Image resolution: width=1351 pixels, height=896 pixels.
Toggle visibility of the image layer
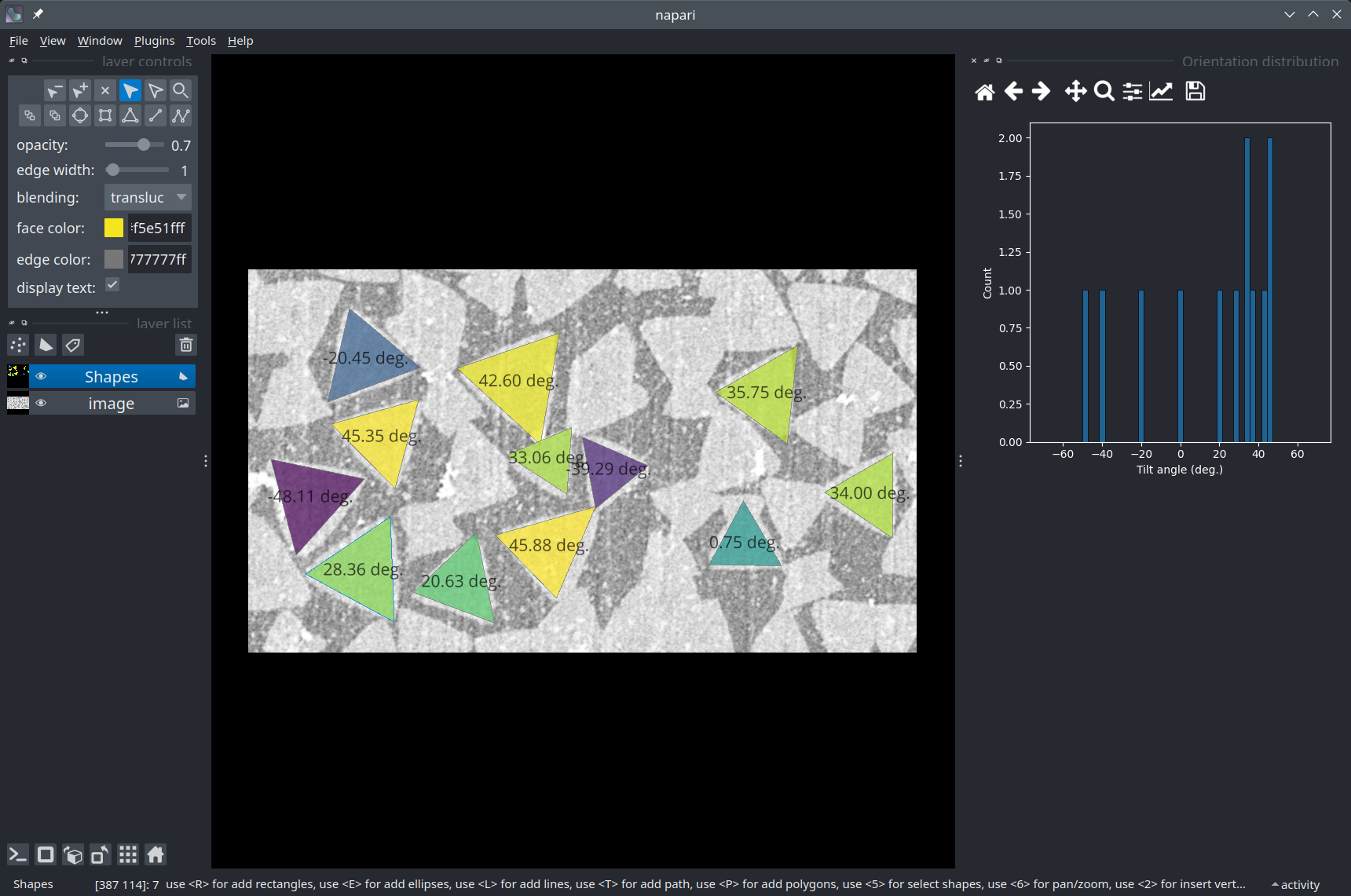click(41, 404)
